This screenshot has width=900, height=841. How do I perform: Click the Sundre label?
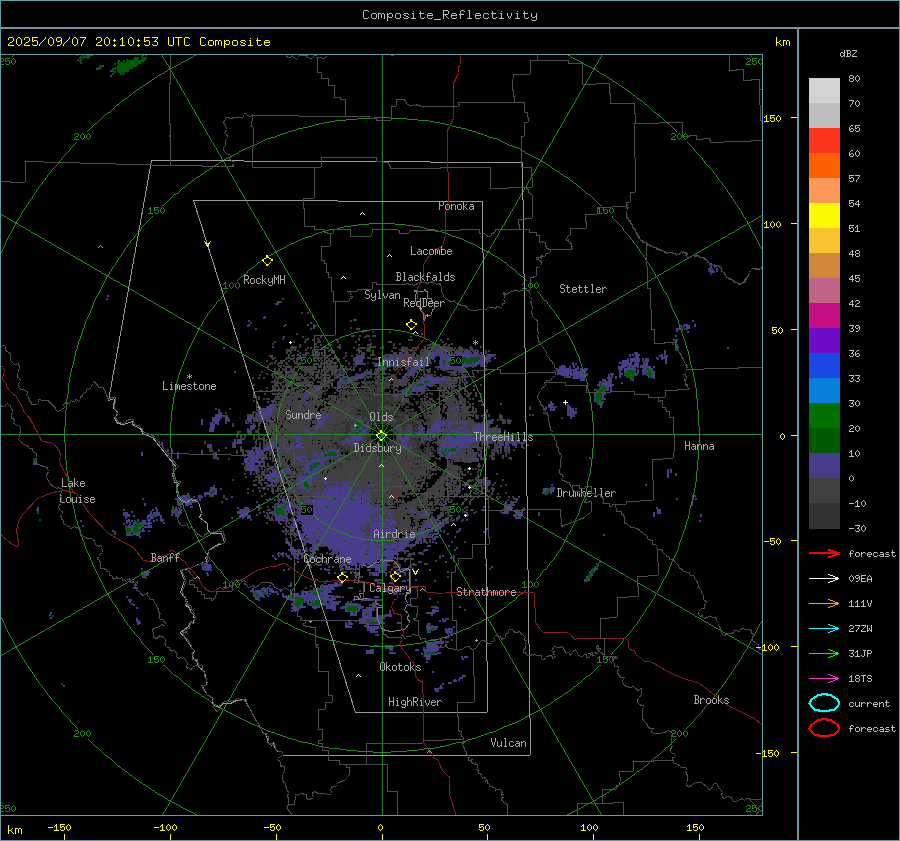coord(303,414)
